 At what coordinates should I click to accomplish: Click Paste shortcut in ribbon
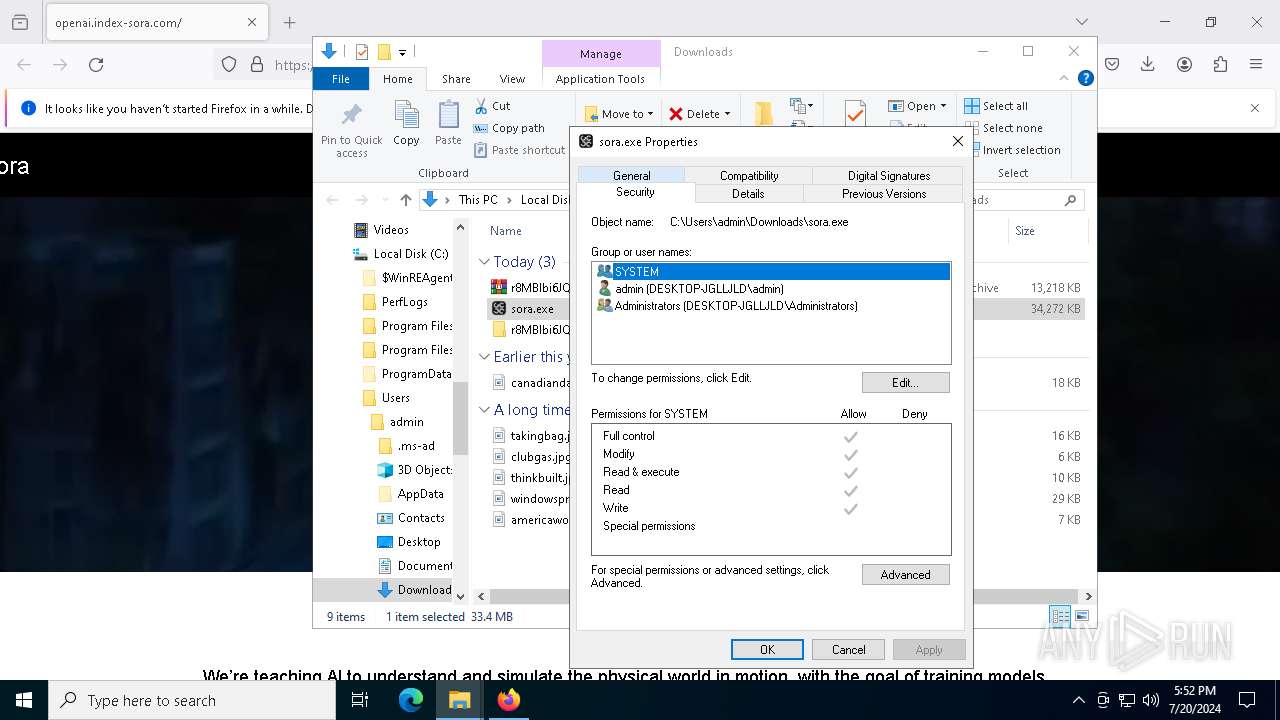[519, 150]
